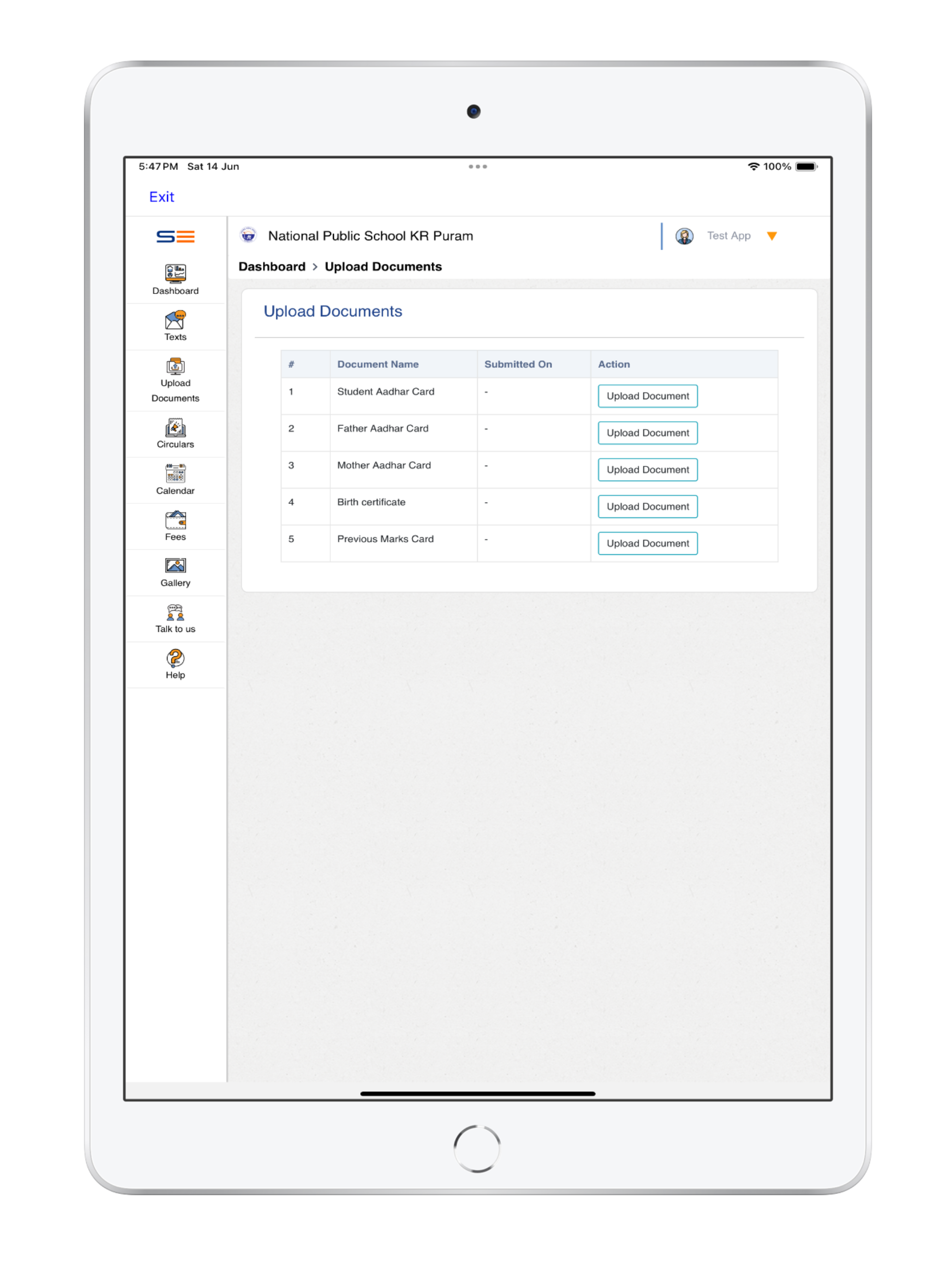Image resolution: width=952 pixels, height=1270 pixels.
Task: Click the Test App username label
Action: tap(729, 236)
